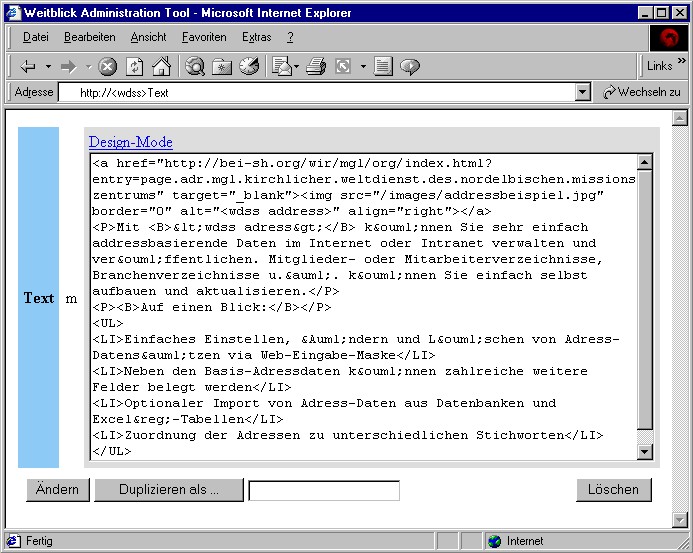
Task: Stop page loading with the Stop icon
Action: pyautogui.click(x=107, y=67)
